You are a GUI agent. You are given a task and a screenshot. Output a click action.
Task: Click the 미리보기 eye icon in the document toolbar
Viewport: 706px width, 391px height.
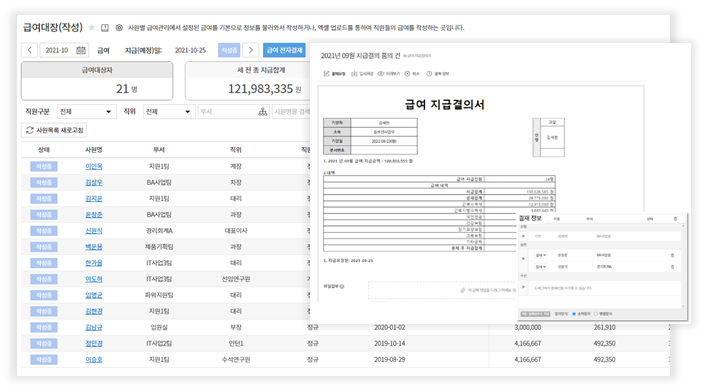[x=381, y=73]
